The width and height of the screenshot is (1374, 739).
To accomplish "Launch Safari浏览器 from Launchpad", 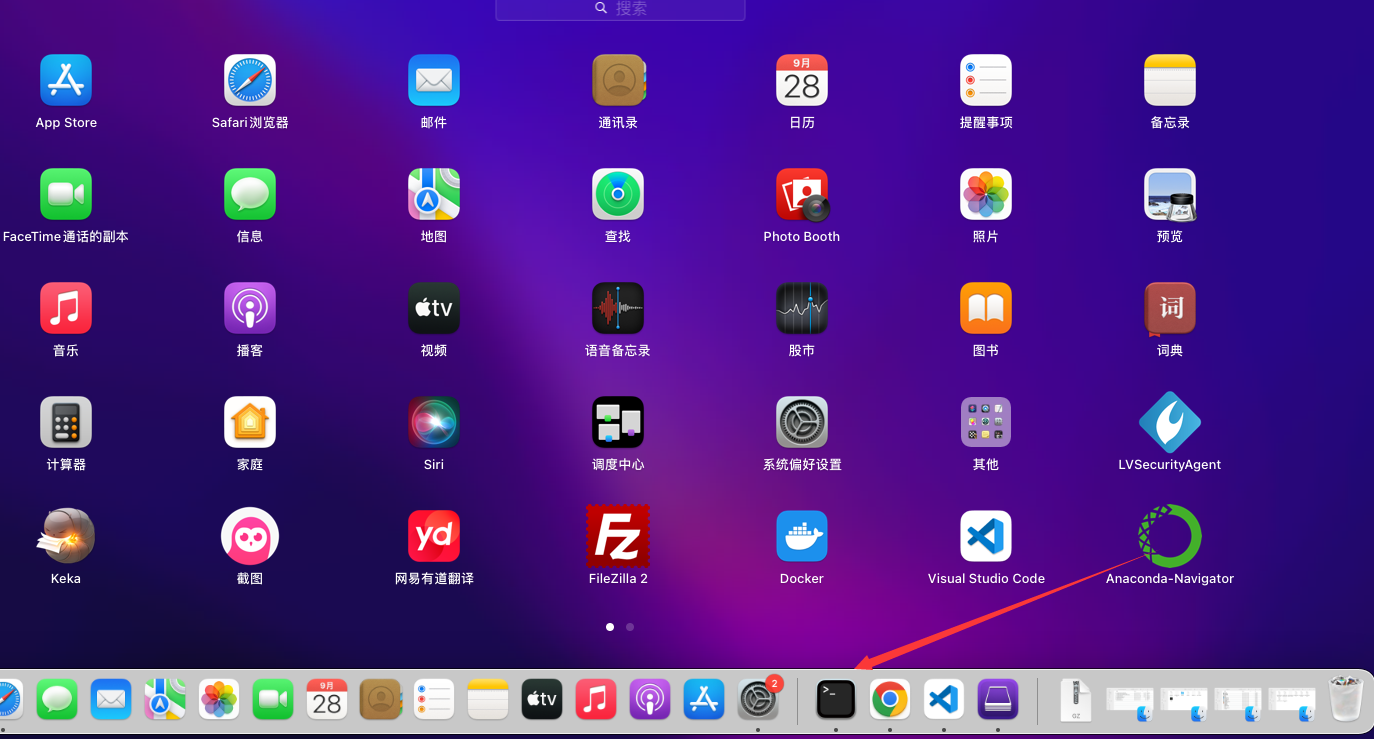I will pyautogui.click(x=250, y=80).
